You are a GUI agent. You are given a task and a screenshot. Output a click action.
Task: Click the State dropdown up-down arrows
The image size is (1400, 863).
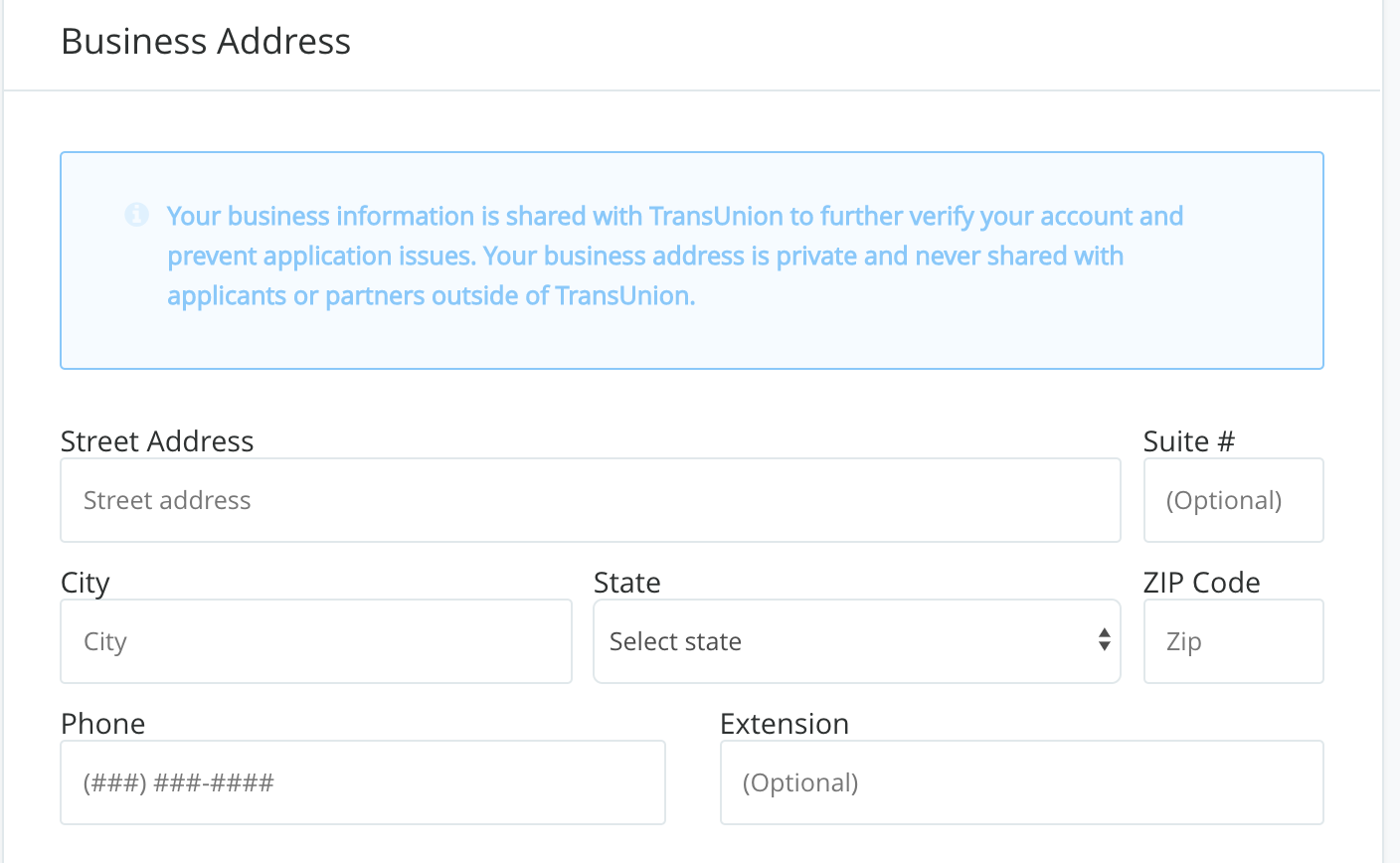(x=1104, y=640)
